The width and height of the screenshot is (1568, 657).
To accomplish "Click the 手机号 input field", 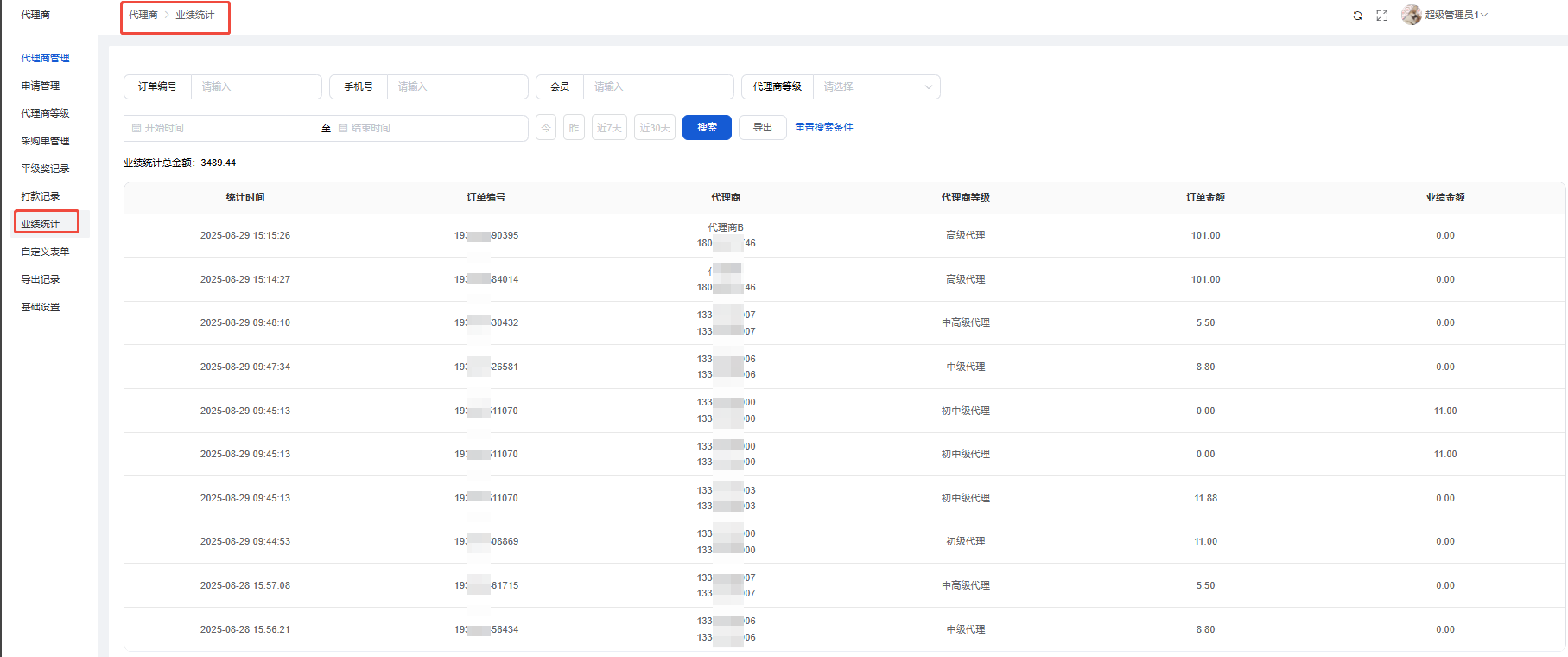I will pos(457,86).
